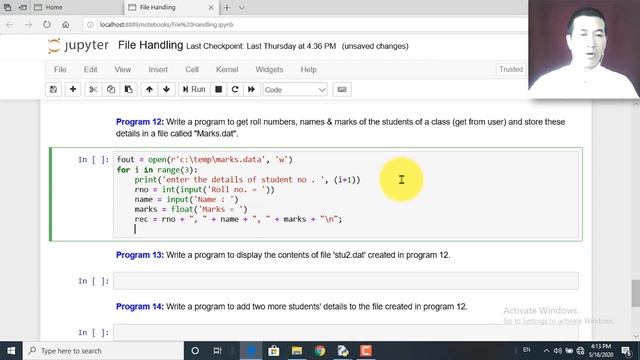
Task: Click the 'for i in range(3):' line
Action: point(157,170)
